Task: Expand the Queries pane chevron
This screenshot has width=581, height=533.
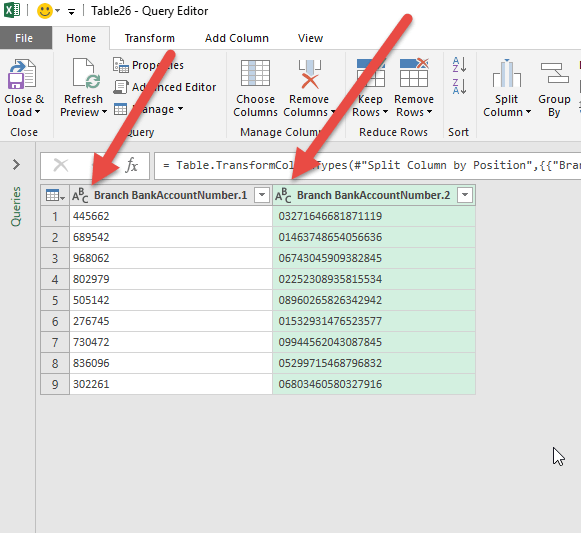Action: pyautogui.click(x=16, y=165)
